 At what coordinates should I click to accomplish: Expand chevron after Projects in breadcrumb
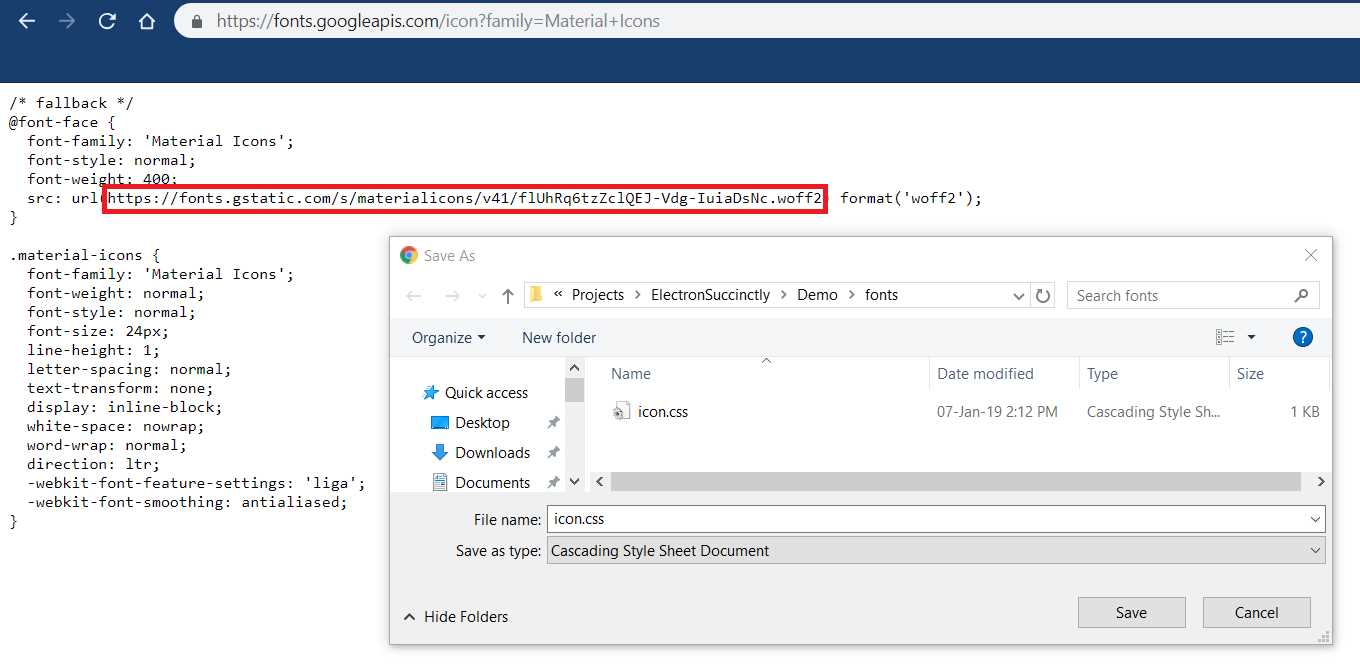point(637,295)
